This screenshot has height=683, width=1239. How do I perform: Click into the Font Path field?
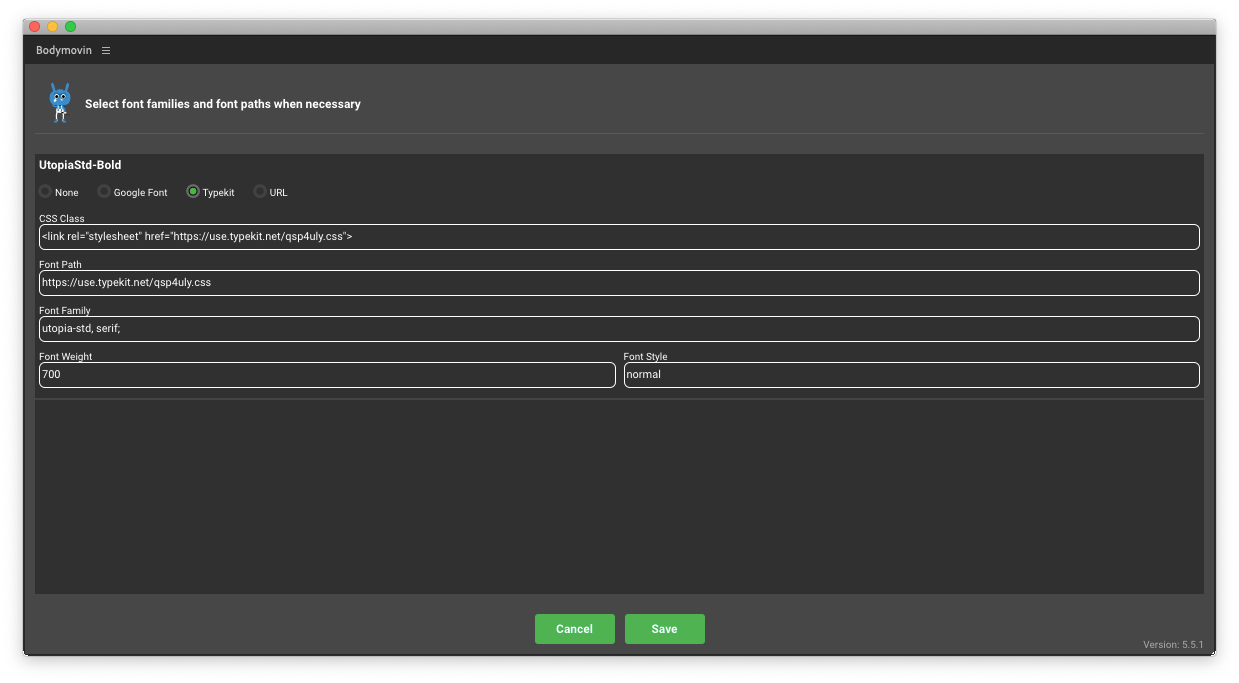click(x=619, y=283)
